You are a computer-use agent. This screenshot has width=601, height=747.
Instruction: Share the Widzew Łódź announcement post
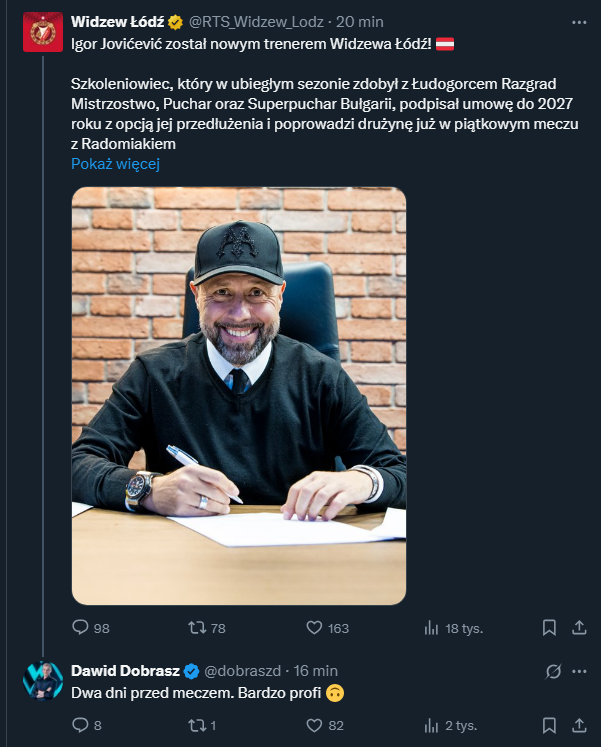(x=578, y=628)
